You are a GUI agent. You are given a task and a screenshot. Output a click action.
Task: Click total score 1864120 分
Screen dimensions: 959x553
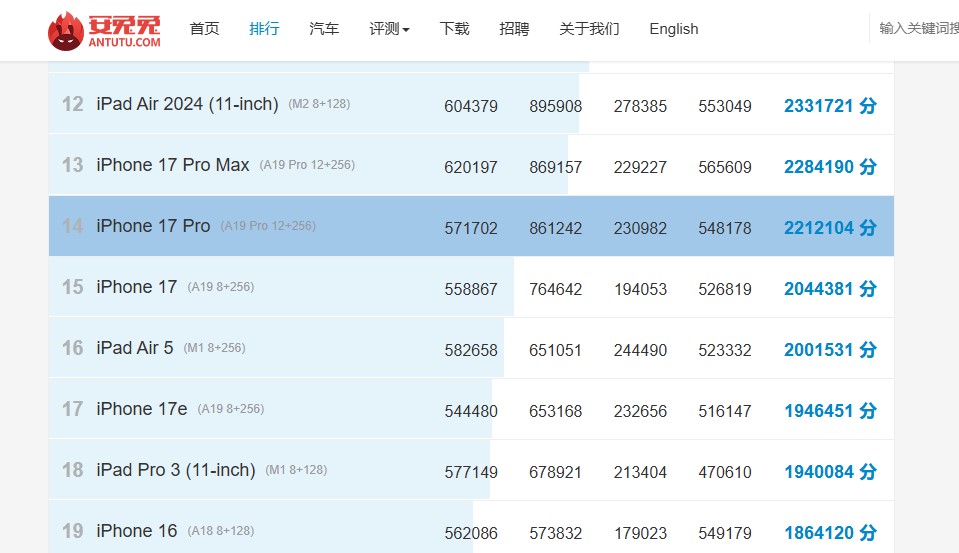pos(830,533)
